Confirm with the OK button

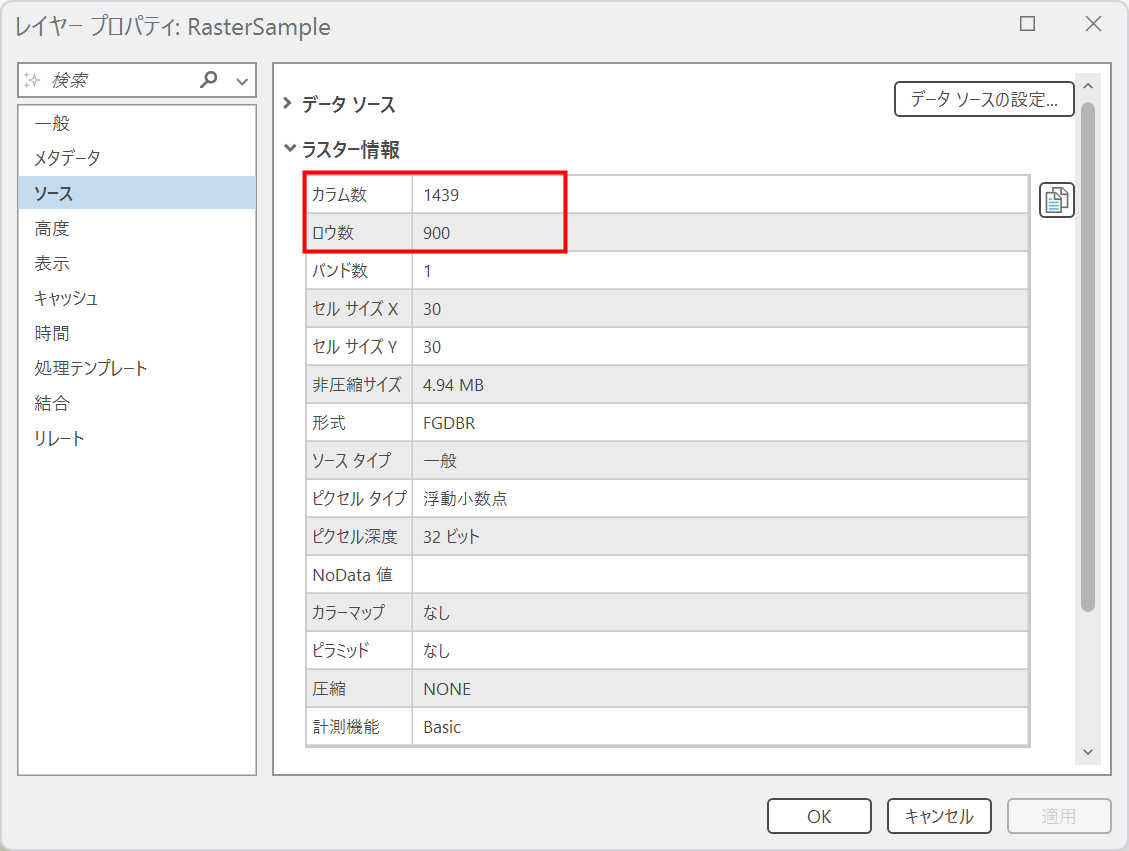[819, 816]
